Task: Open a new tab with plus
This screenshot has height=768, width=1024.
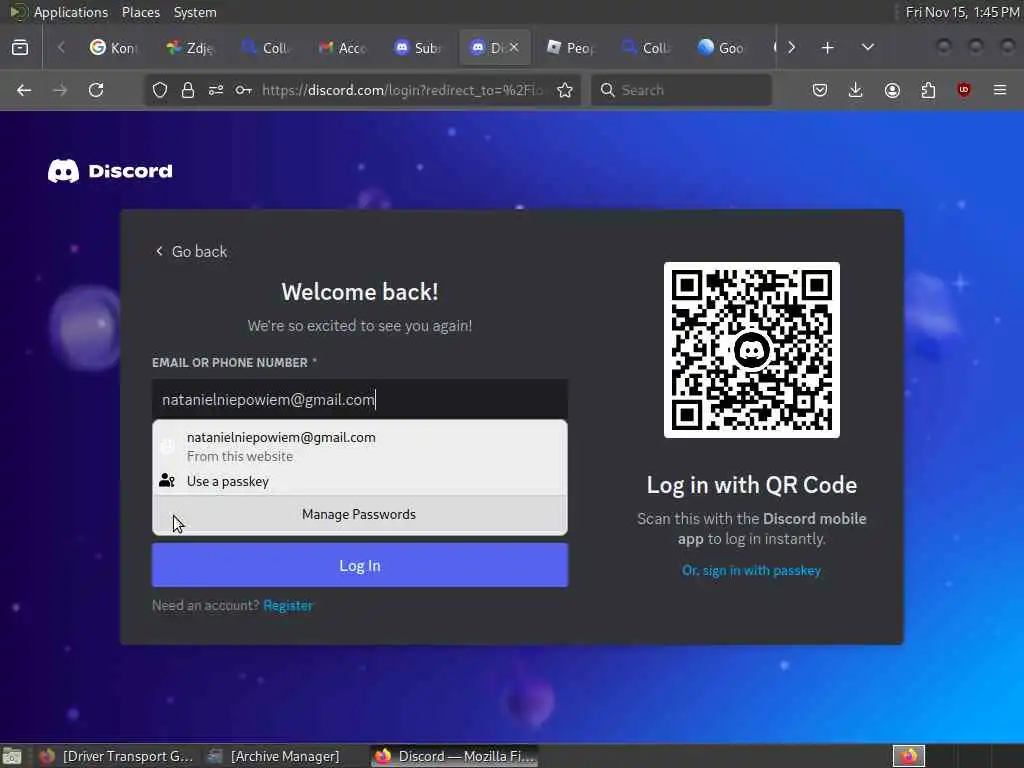Action: [827, 48]
